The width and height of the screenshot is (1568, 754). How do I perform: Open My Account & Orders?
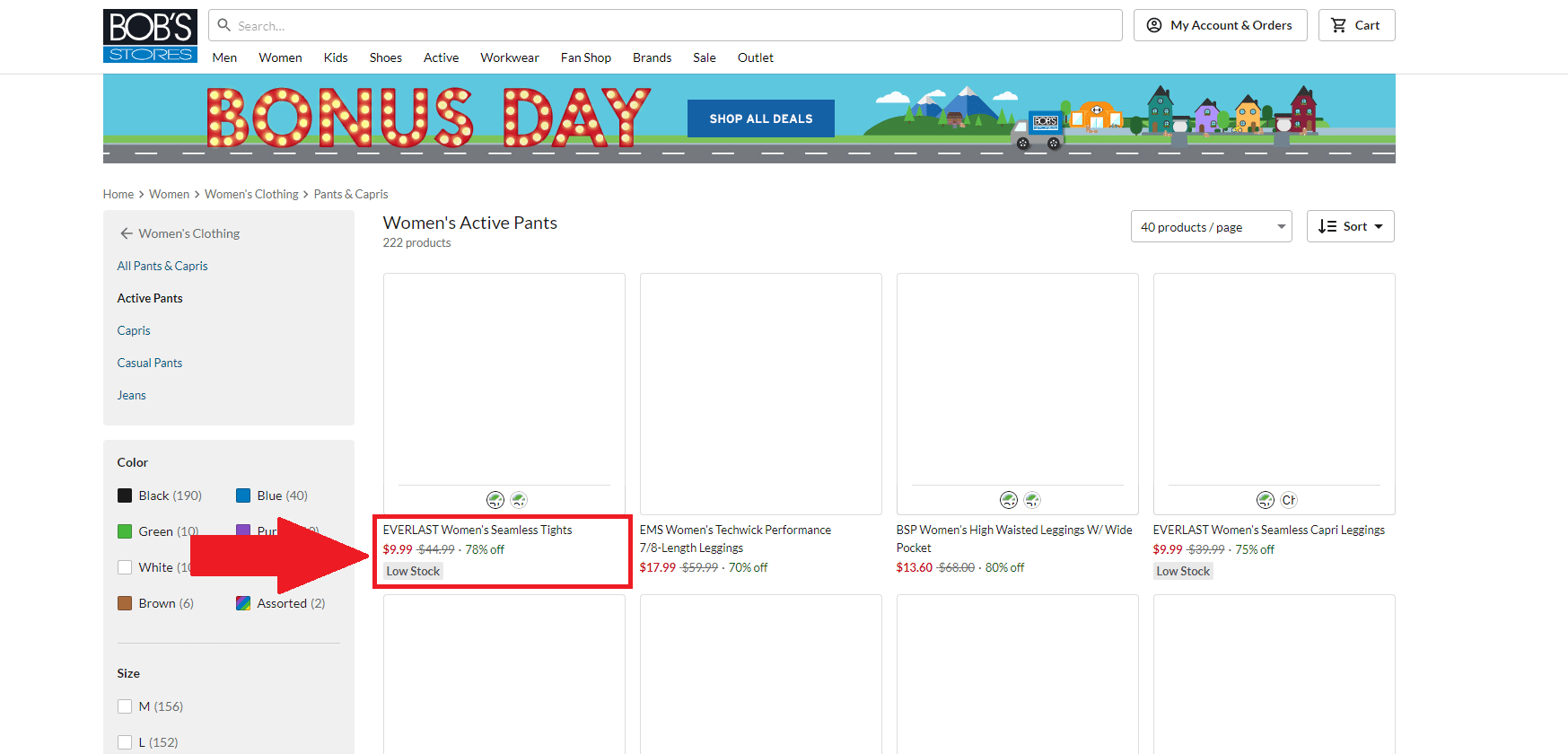click(x=1220, y=25)
